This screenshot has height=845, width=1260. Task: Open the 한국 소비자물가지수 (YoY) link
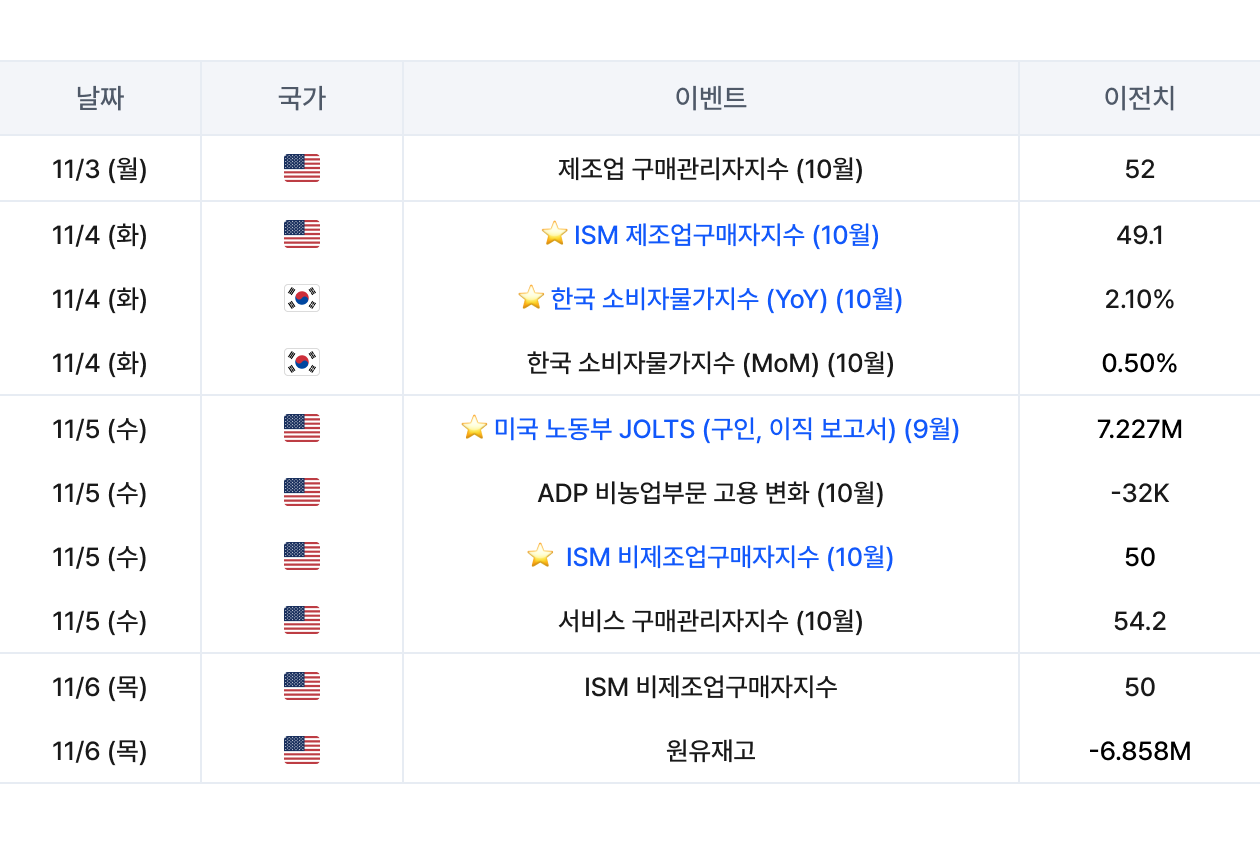point(726,299)
